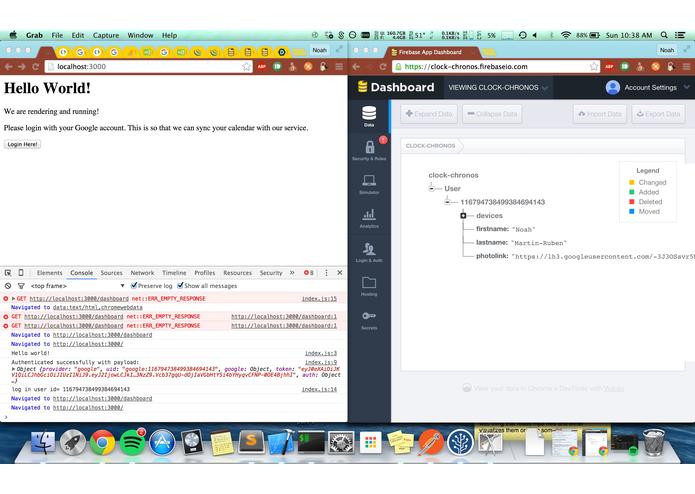Click reload in the localhost:3000 window
Viewport: 695px width, 494px height.
35,66
